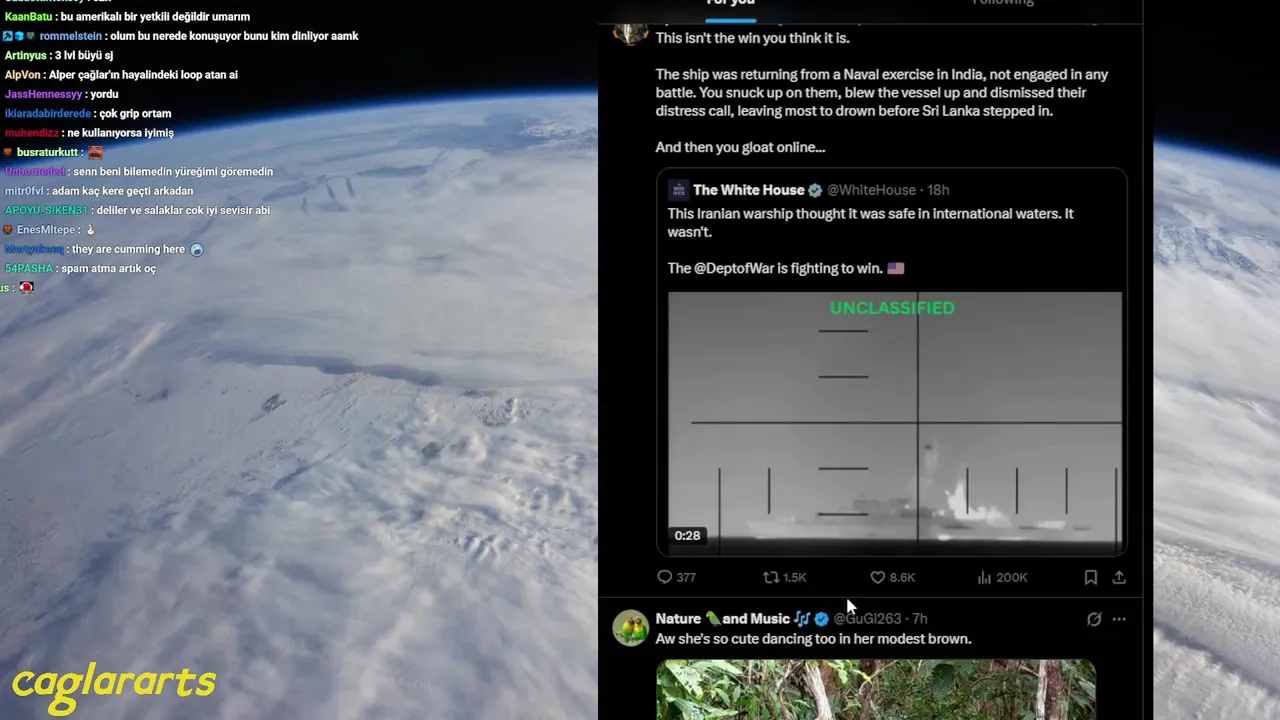Click the Nature and Music lovebirds avatar
Viewport: 1280px width, 720px height.
pos(630,628)
